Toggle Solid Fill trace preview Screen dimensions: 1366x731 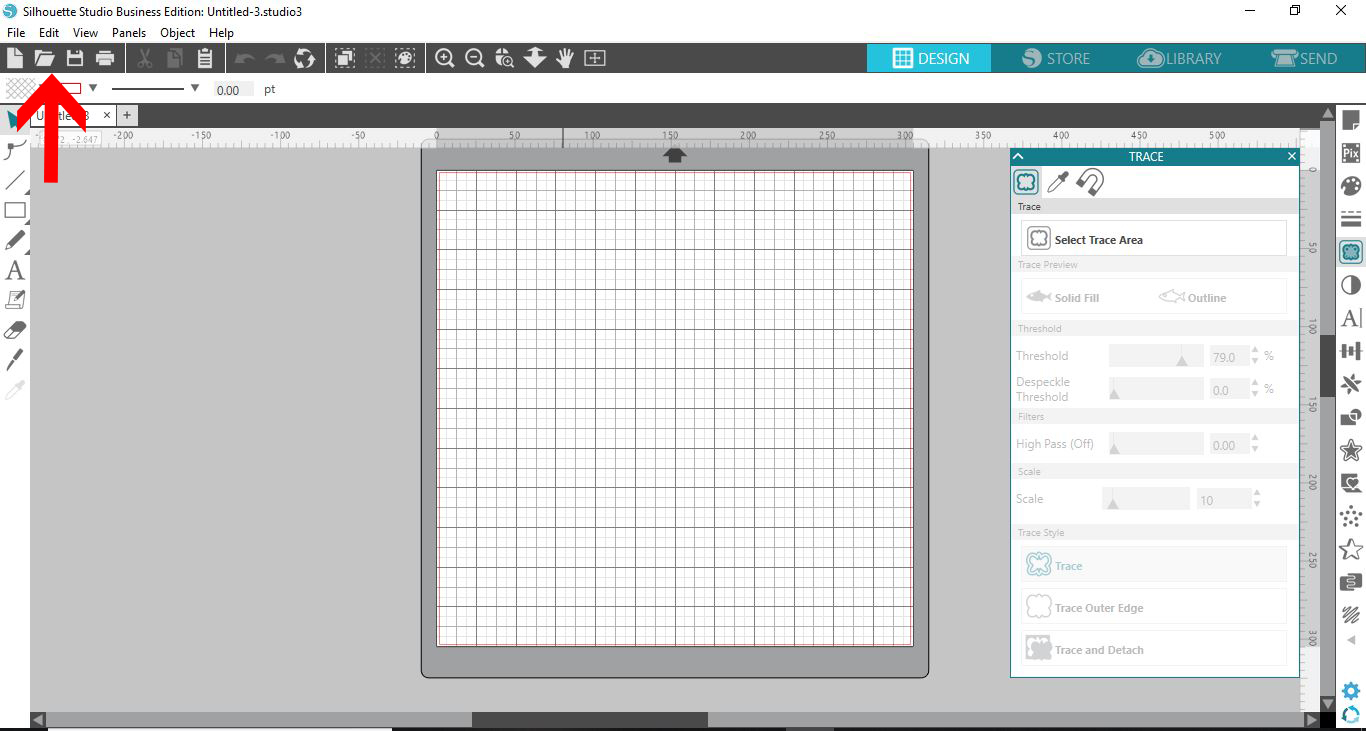tap(1064, 298)
